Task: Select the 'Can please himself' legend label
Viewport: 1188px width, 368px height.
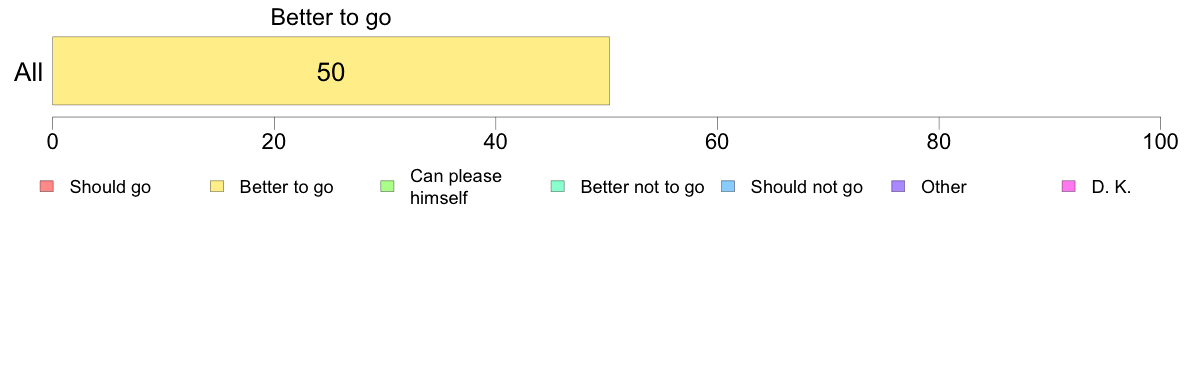Action: pyautogui.click(x=455, y=187)
